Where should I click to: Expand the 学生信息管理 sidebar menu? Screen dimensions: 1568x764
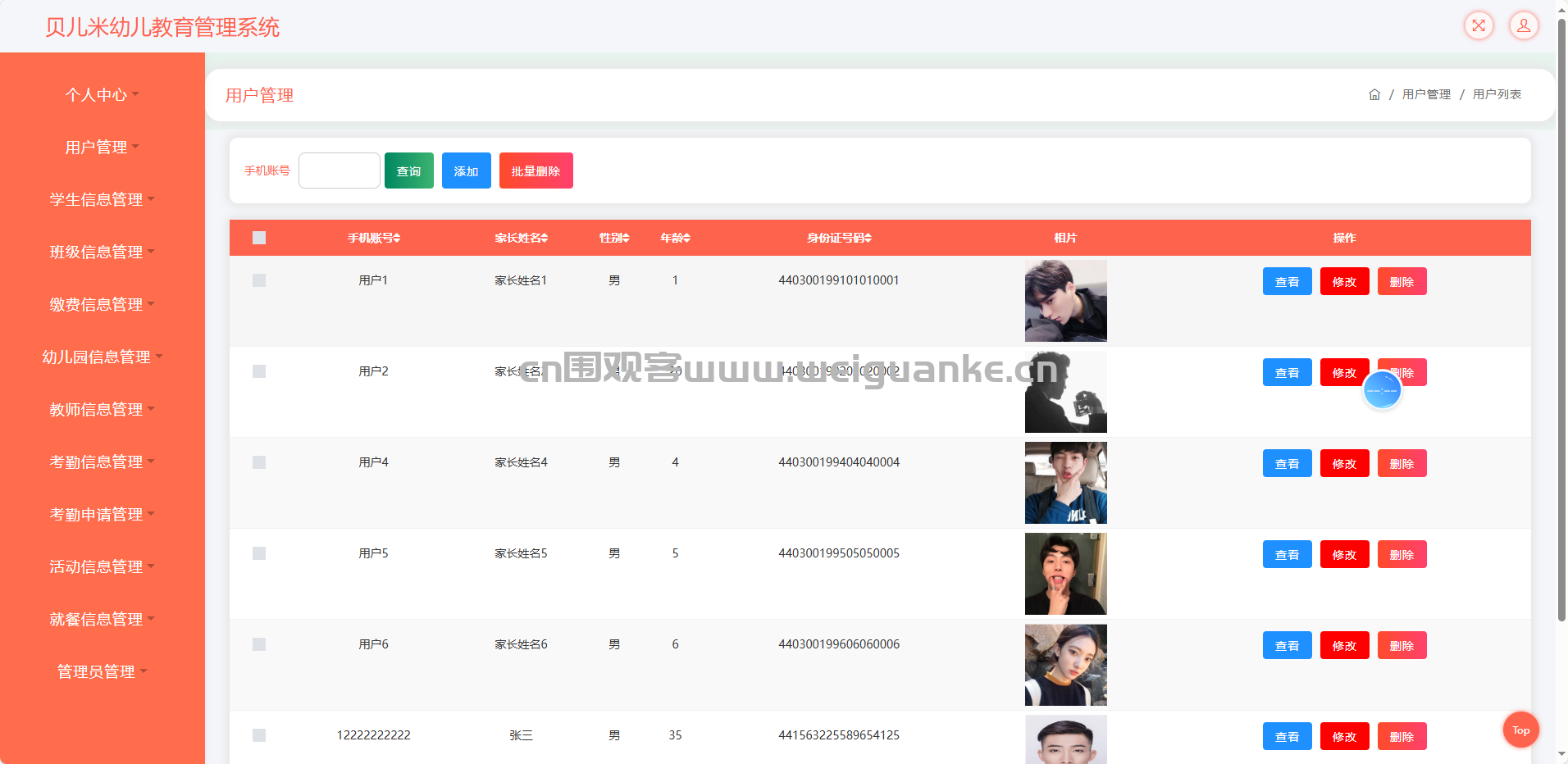(102, 199)
